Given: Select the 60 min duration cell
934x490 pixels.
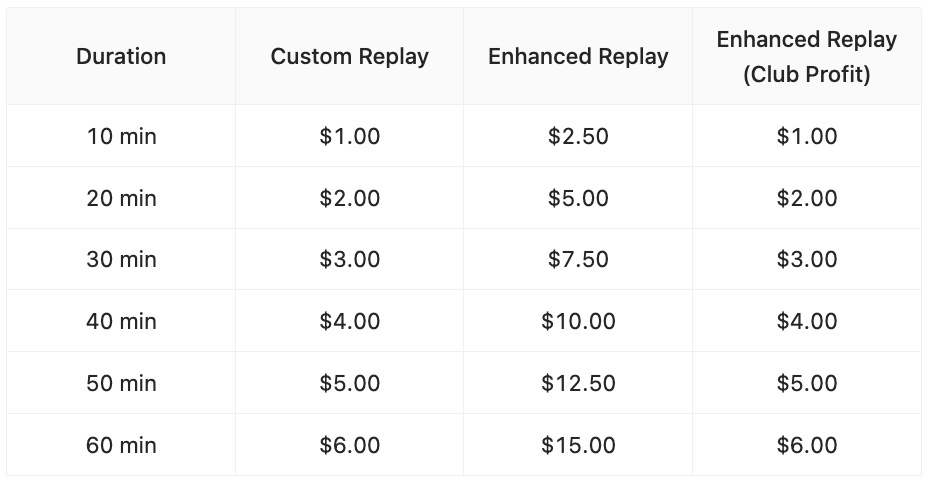Looking at the screenshot, I should coord(121,445).
